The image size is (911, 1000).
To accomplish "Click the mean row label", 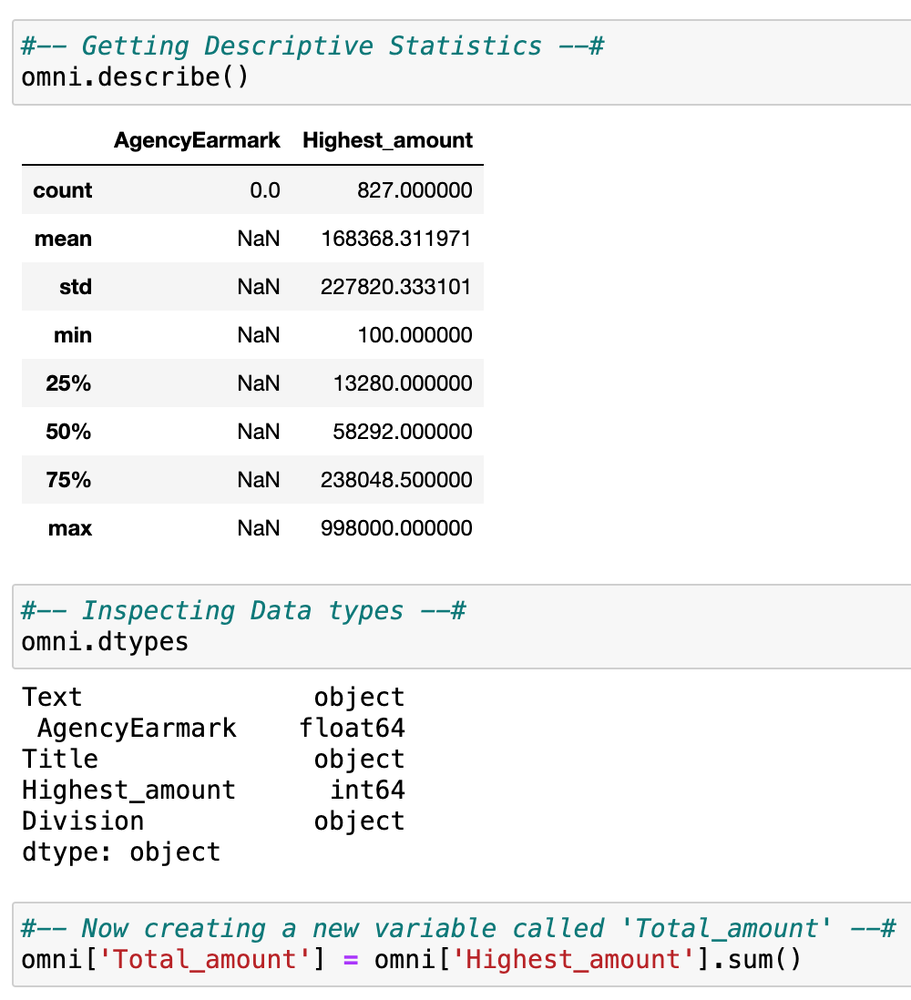I will click(63, 239).
